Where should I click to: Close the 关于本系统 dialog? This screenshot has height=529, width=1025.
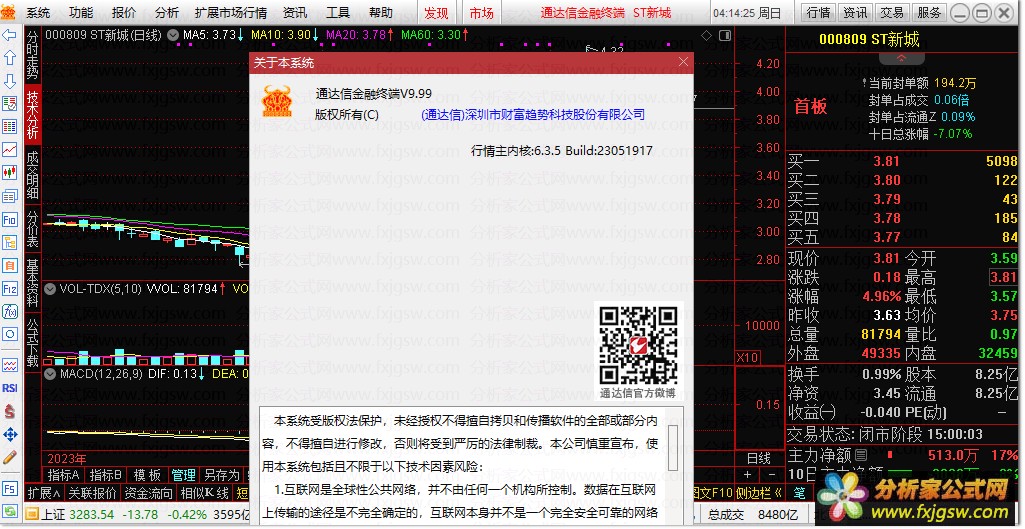tap(683, 62)
